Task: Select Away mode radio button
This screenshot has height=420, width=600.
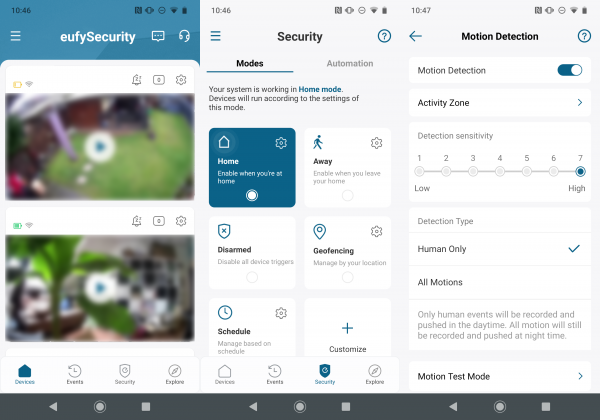Action: (x=347, y=195)
